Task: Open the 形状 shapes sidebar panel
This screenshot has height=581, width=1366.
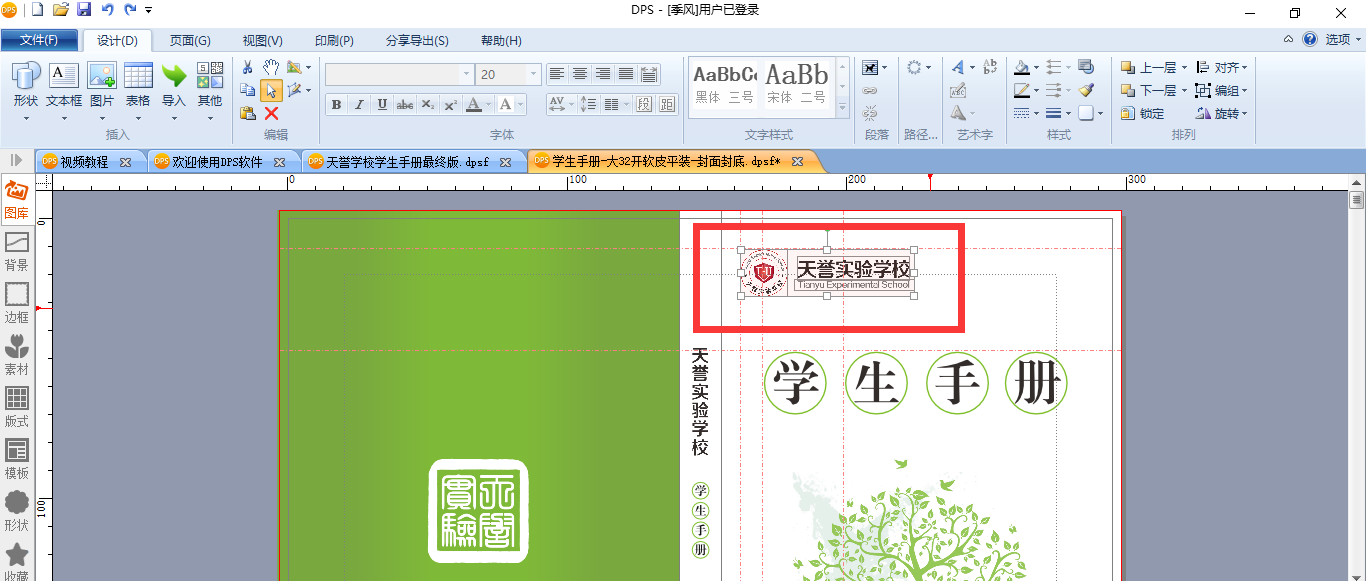Action: coord(16,512)
